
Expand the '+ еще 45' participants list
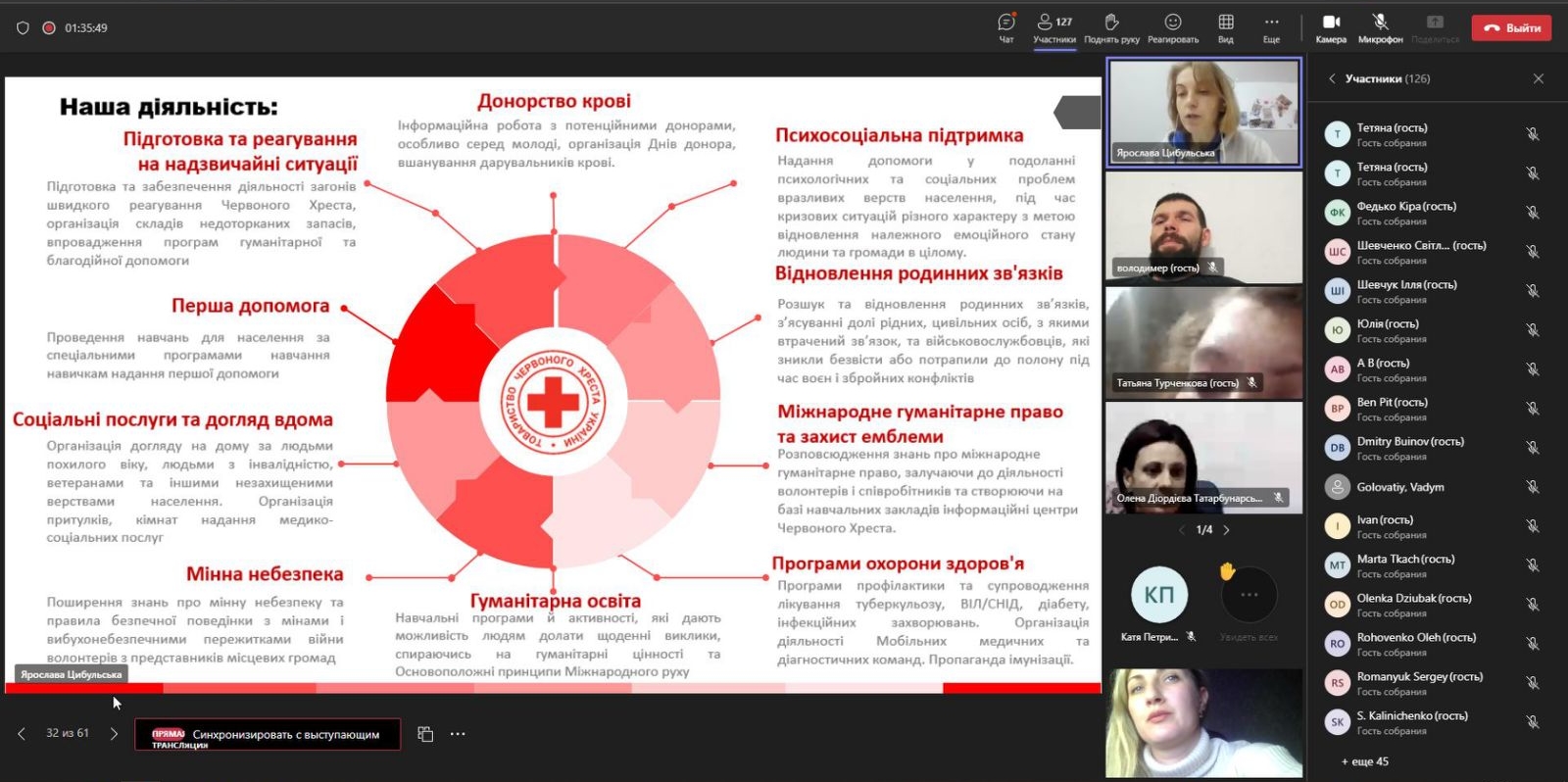point(1365,761)
